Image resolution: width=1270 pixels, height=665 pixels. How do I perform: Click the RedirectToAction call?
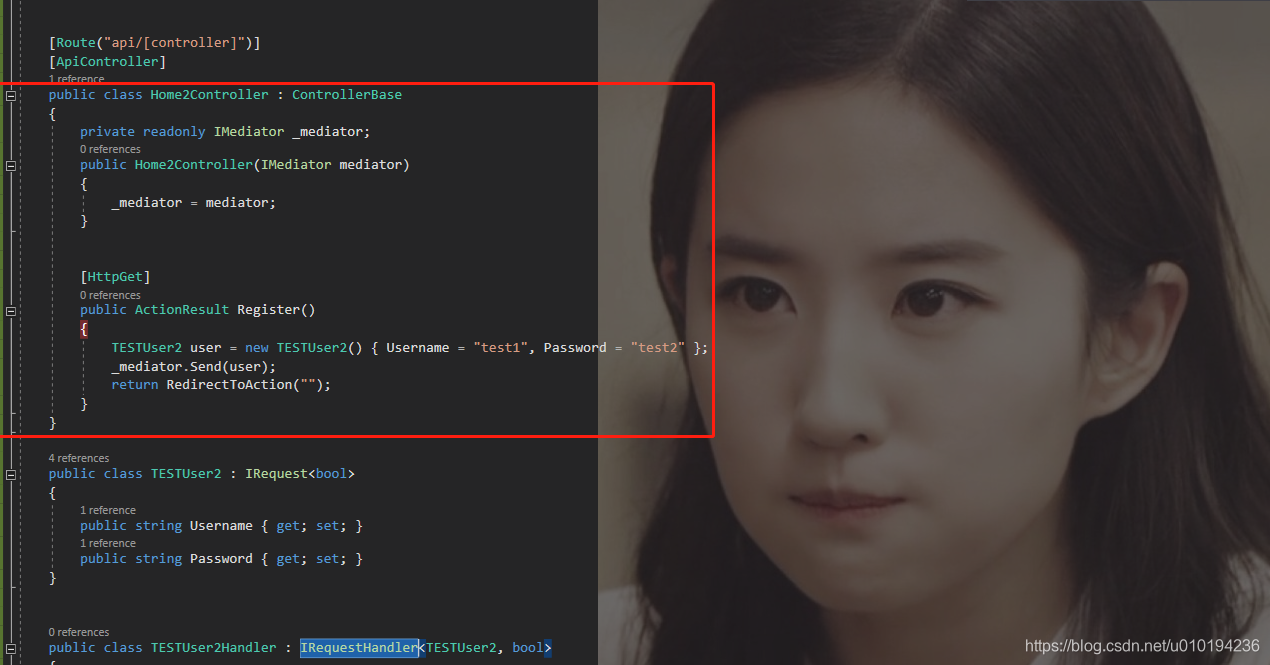tap(229, 385)
